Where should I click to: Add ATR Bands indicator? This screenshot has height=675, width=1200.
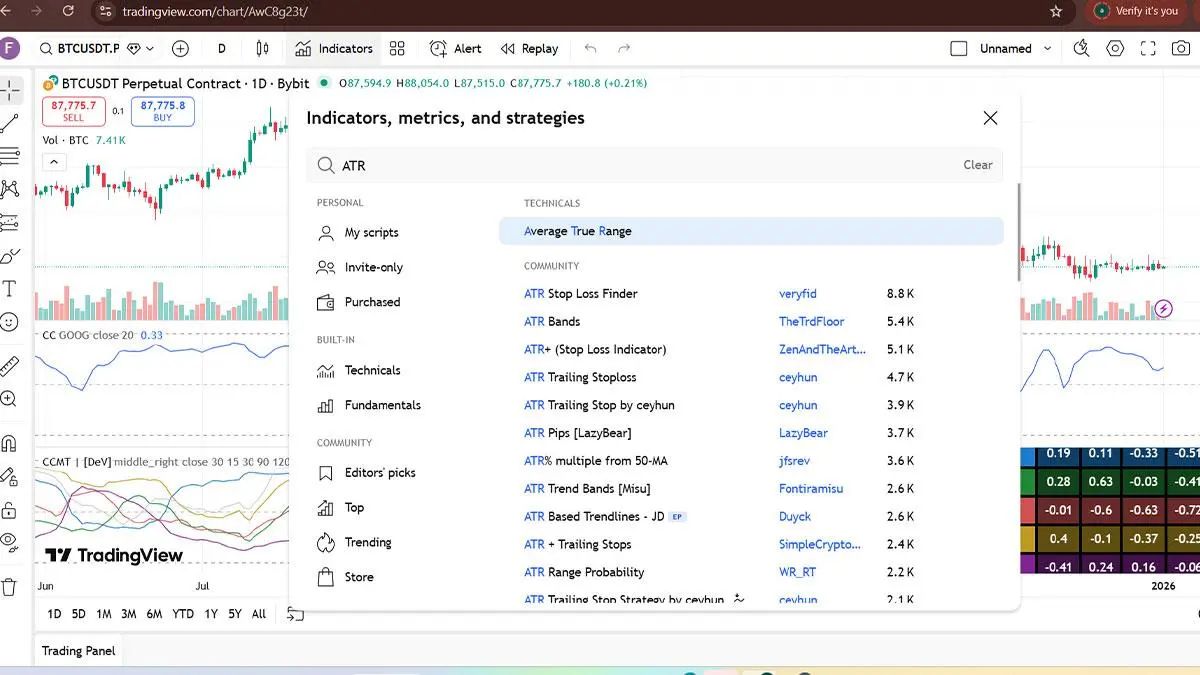[552, 322]
